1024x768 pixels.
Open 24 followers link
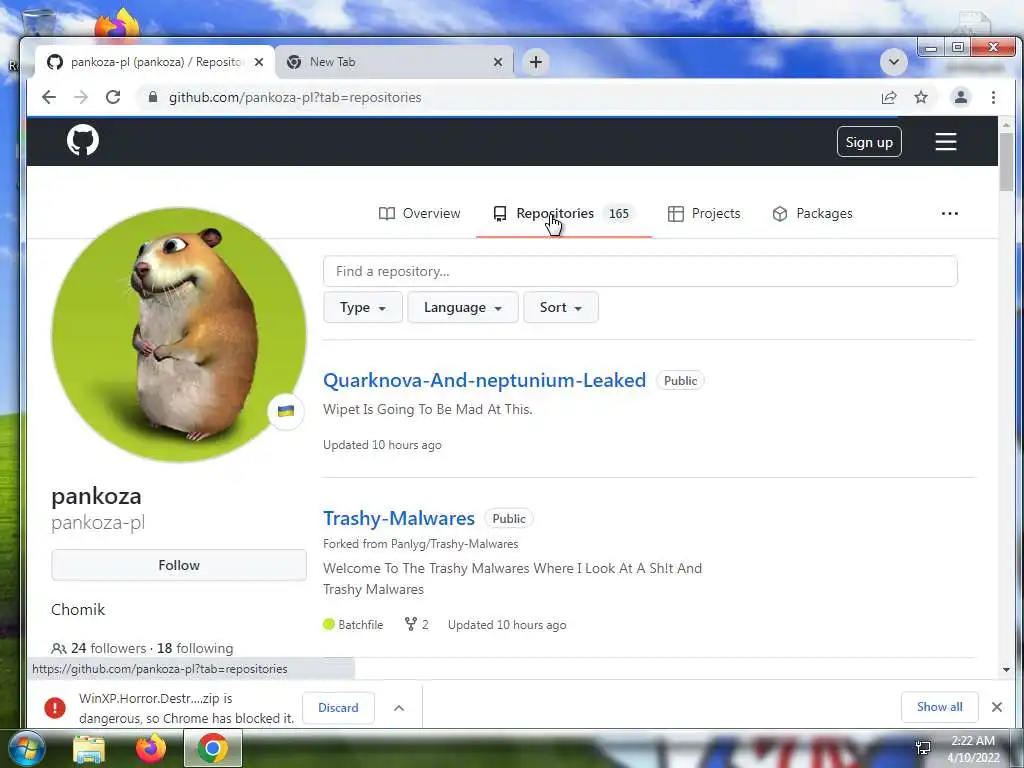tap(108, 648)
